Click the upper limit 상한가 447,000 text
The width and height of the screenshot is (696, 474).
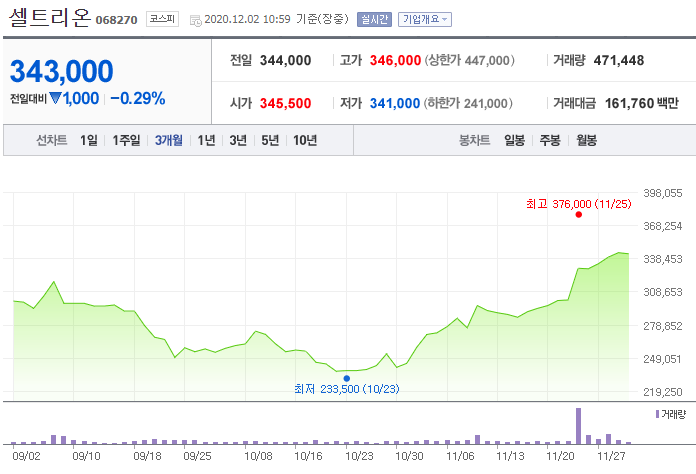coord(470,60)
